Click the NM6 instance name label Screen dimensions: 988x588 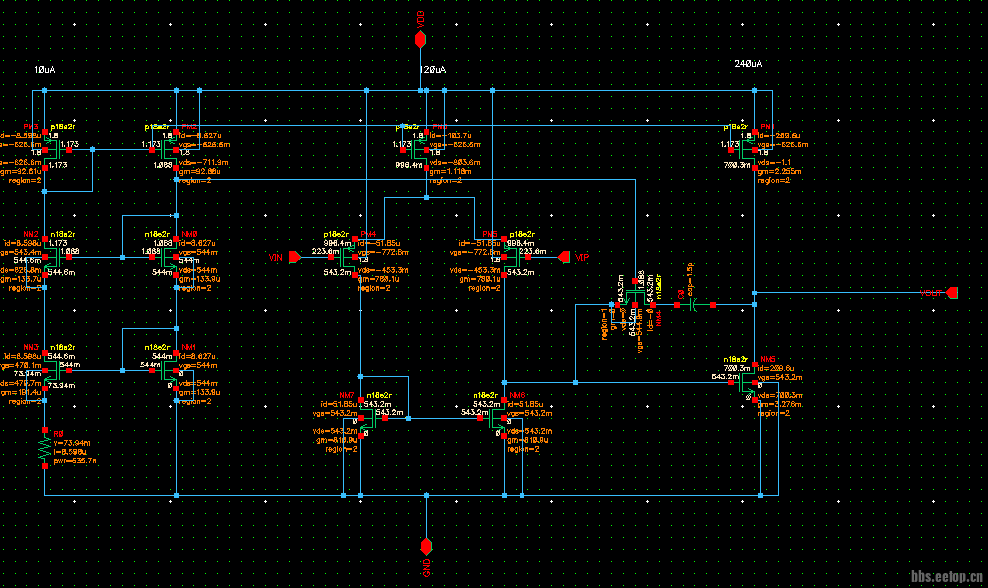pos(517,395)
